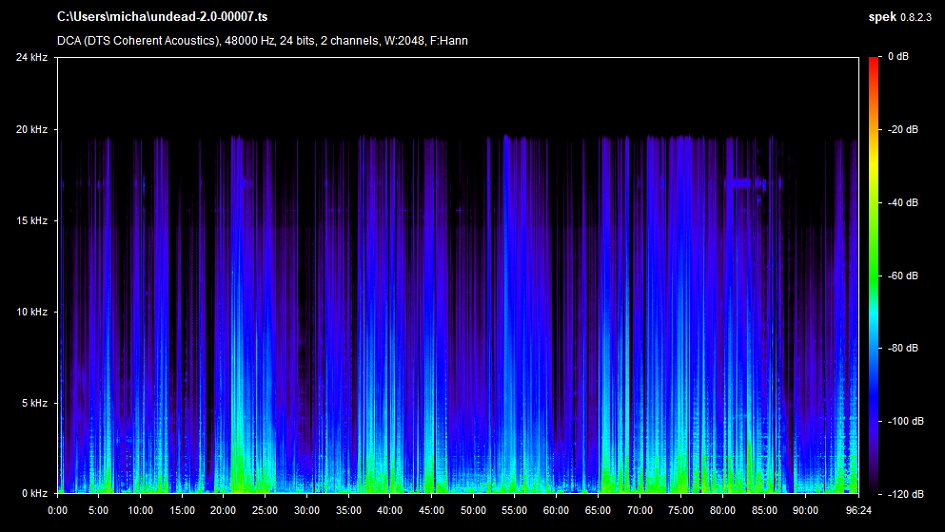Click the 0 dB level label

(898, 58)
